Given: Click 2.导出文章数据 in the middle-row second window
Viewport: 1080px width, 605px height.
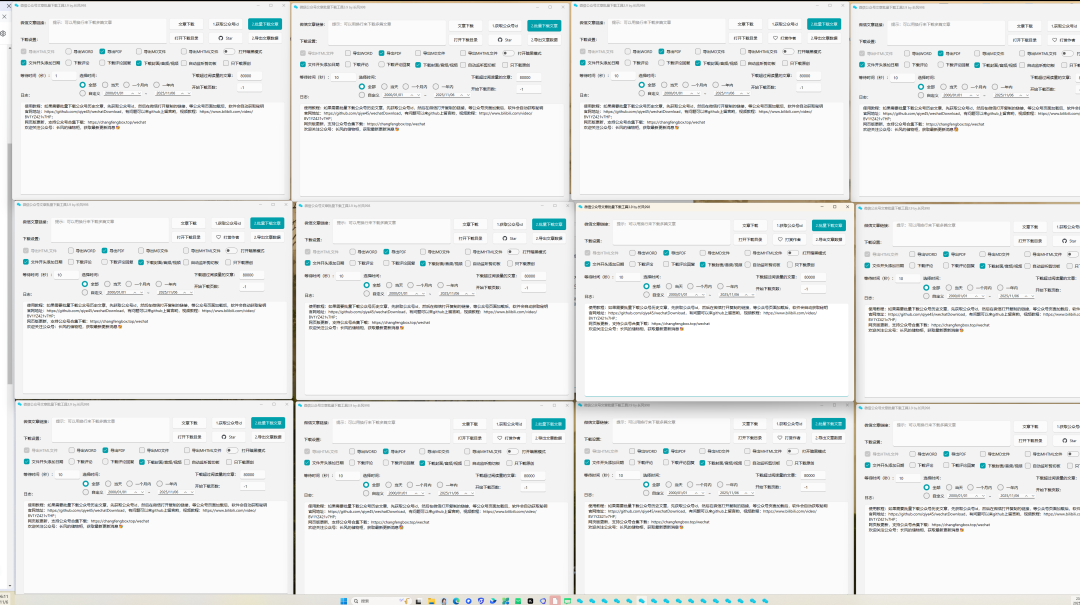Looking at the screenshot, I should 548,238.
